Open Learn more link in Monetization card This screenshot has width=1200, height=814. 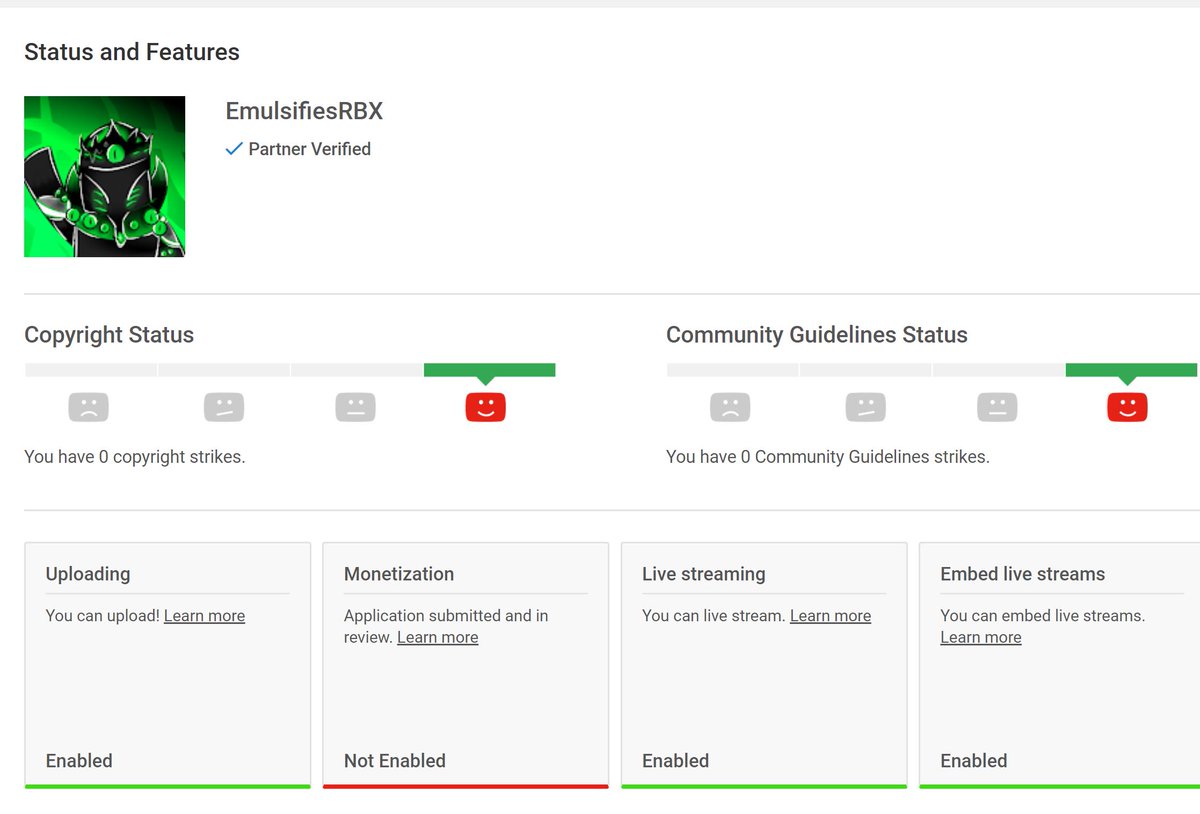tap(438, 638)
